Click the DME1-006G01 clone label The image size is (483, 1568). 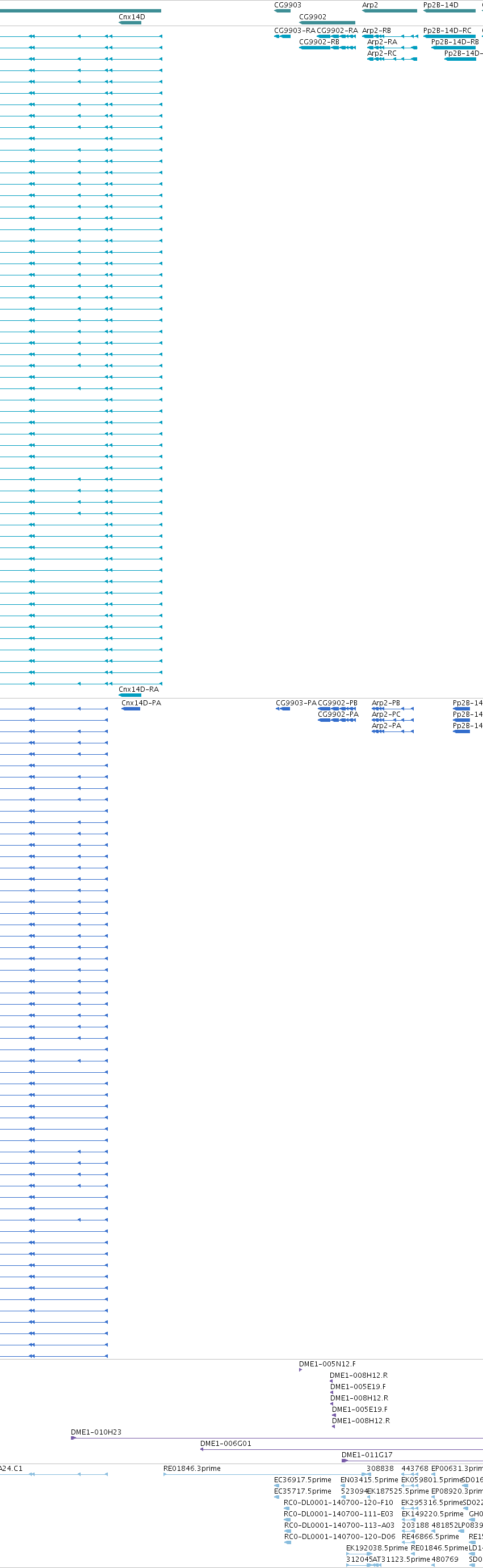coord(226,1444)
